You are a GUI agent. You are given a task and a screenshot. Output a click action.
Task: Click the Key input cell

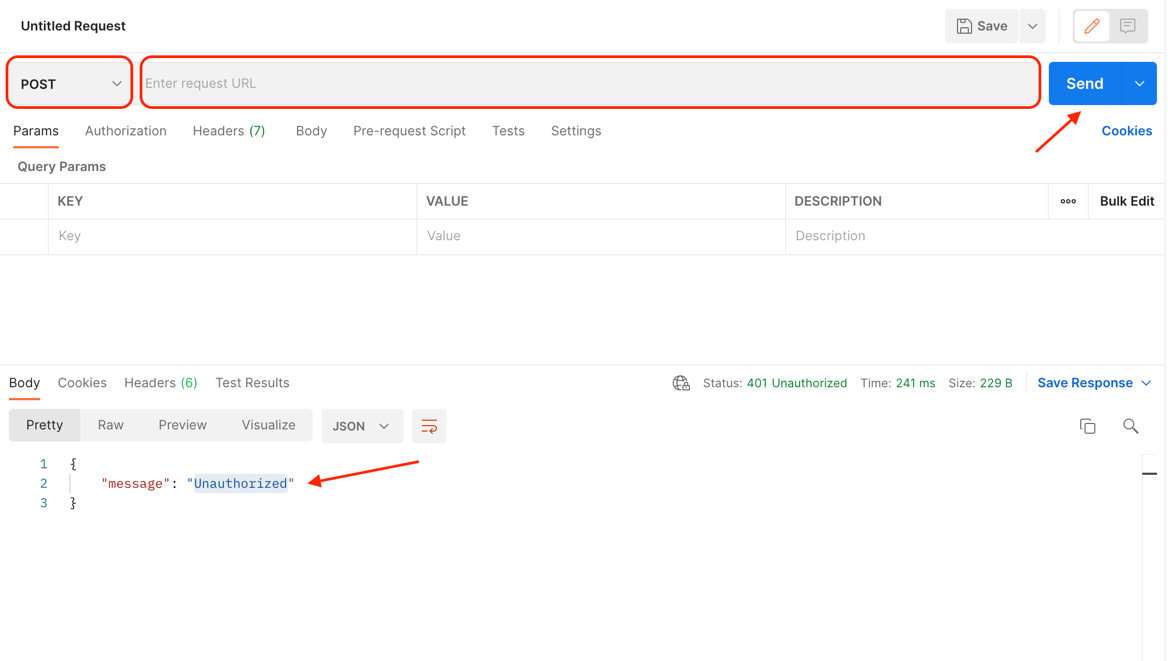(232, 236)
